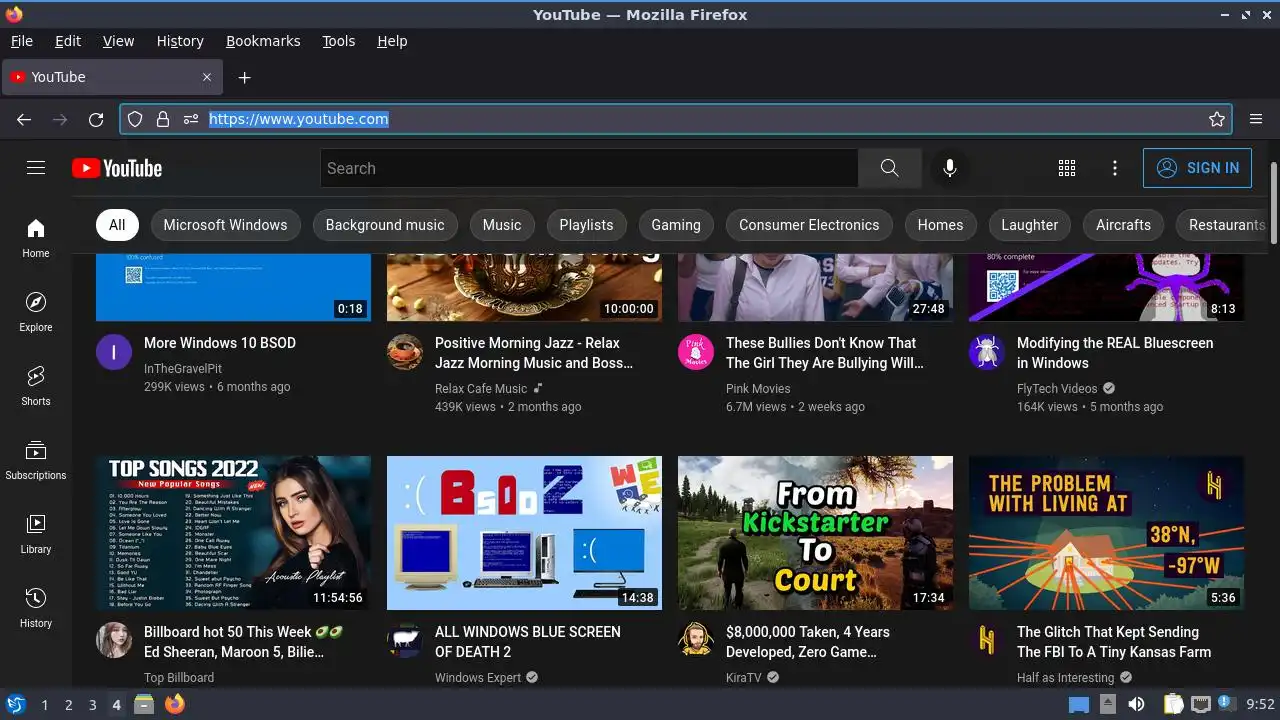
Task: Go to Home in the sidebar
Action: tap(36, 238)
